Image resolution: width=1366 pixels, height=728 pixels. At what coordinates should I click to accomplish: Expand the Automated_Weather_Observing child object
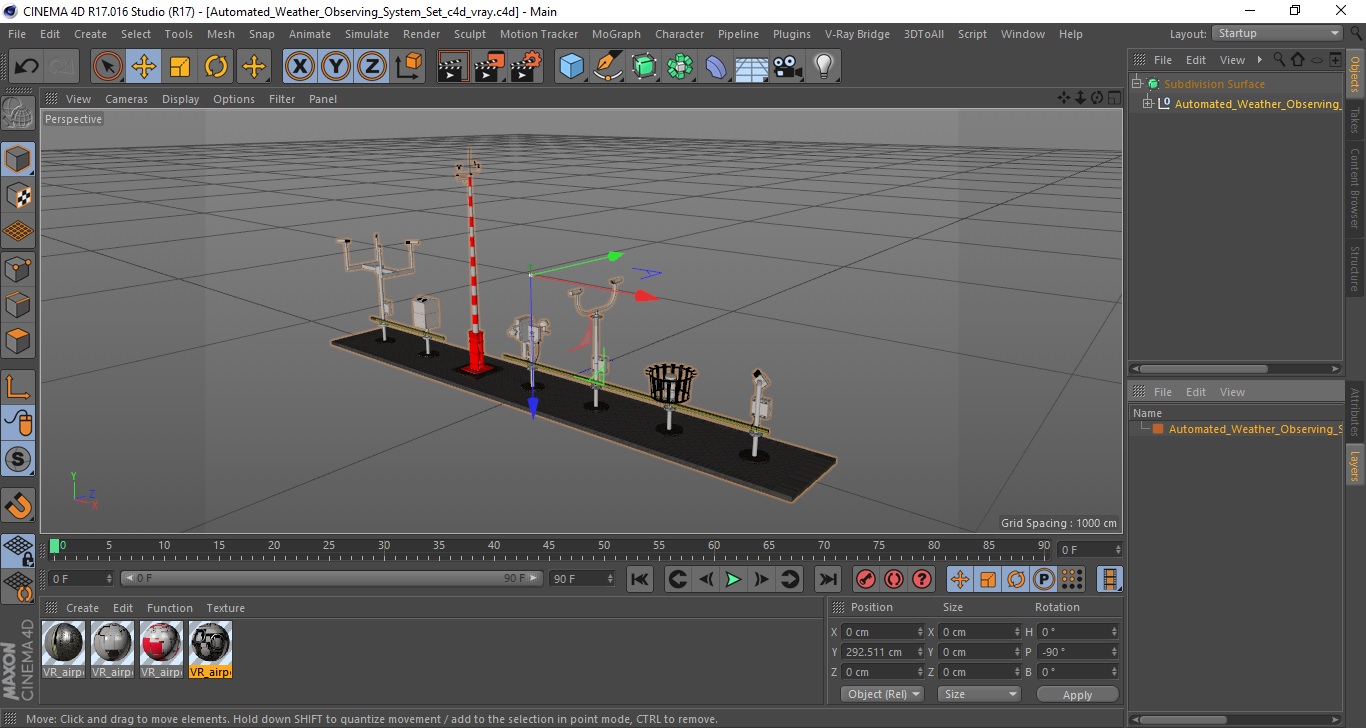1148,104
